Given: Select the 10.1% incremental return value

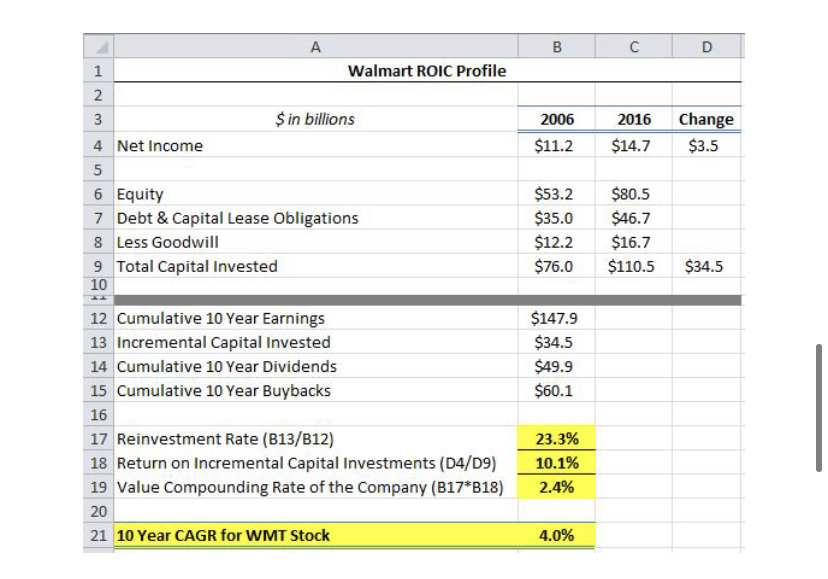Looking at the screenshot, I should [x=555, y=462].
